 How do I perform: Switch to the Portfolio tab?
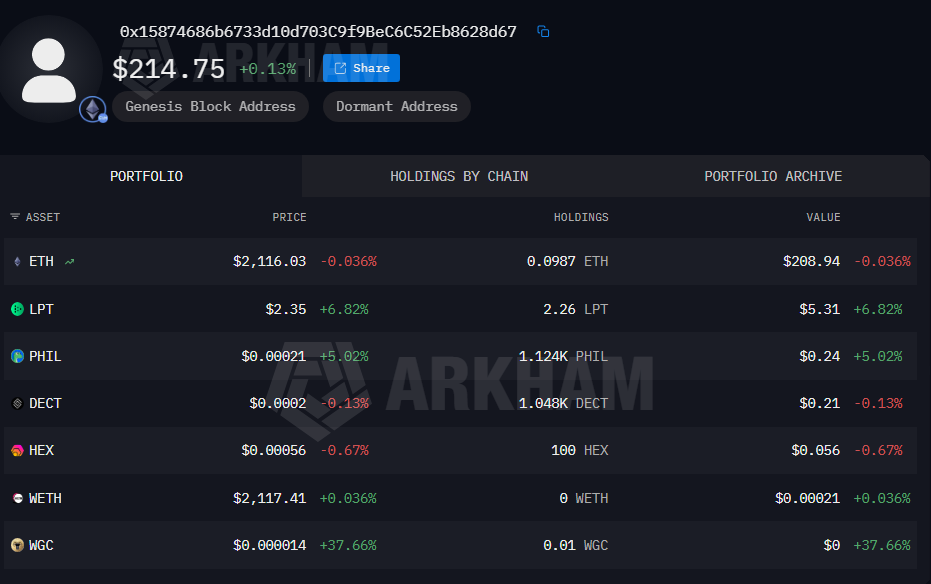click(147, 176)
